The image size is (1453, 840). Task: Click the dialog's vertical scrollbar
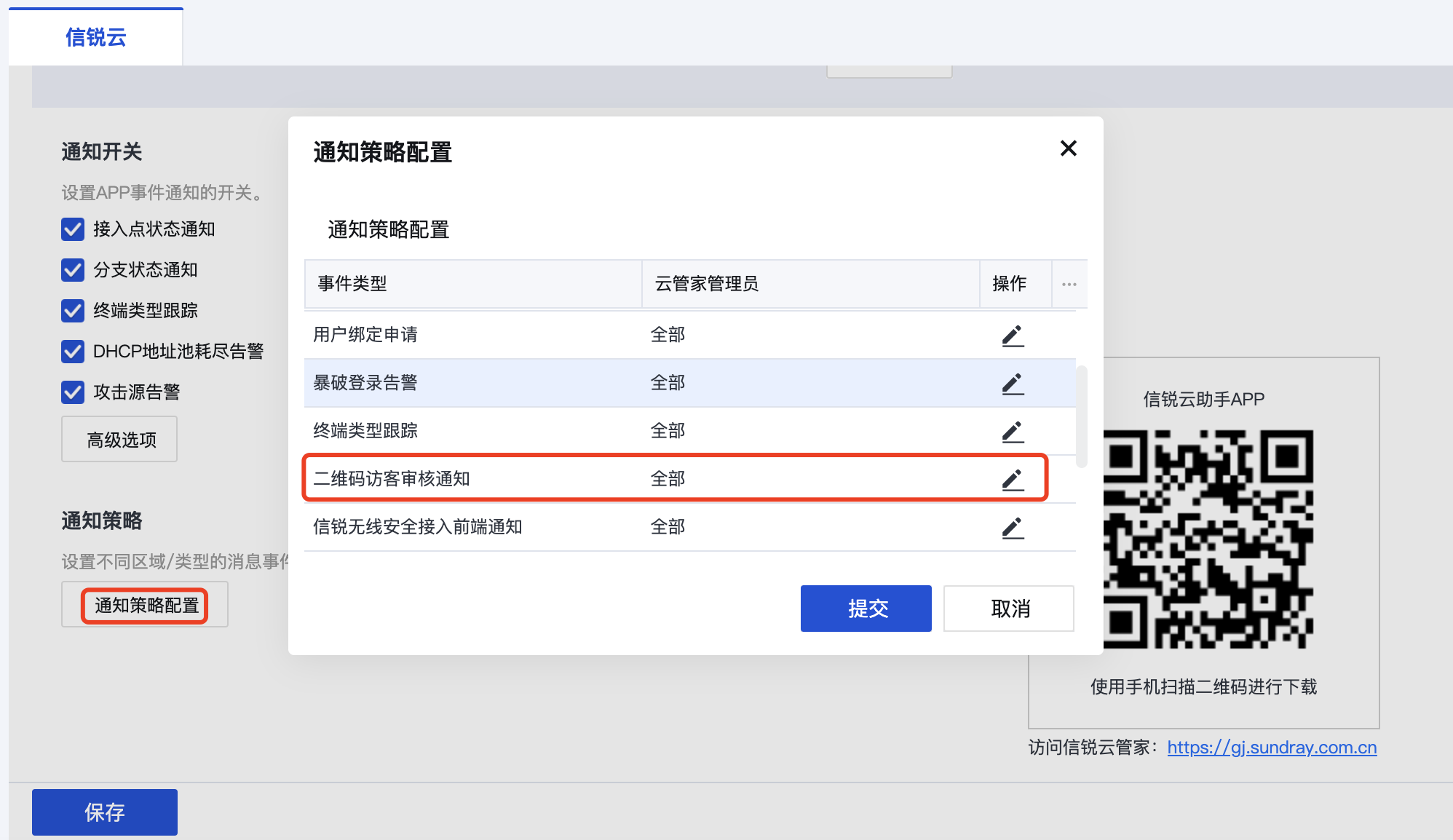point(1082,416)
